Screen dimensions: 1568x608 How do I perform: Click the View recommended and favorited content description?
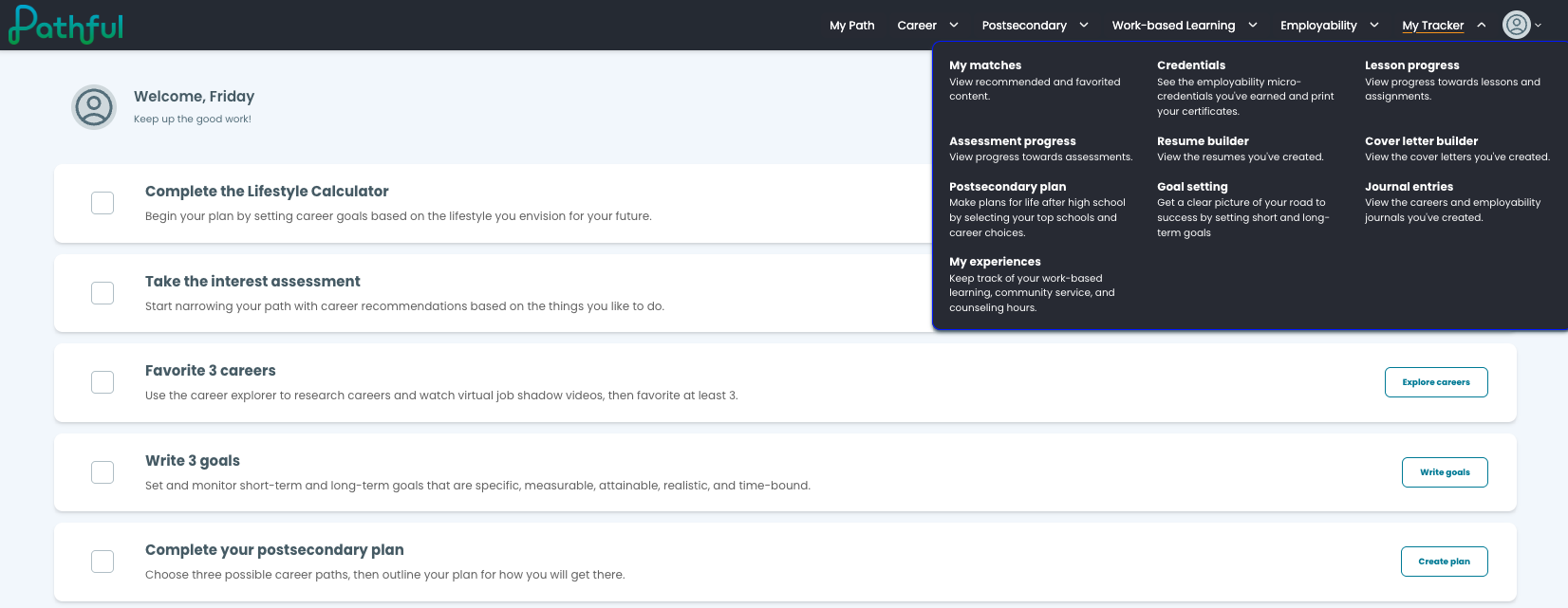point(1035,89)
